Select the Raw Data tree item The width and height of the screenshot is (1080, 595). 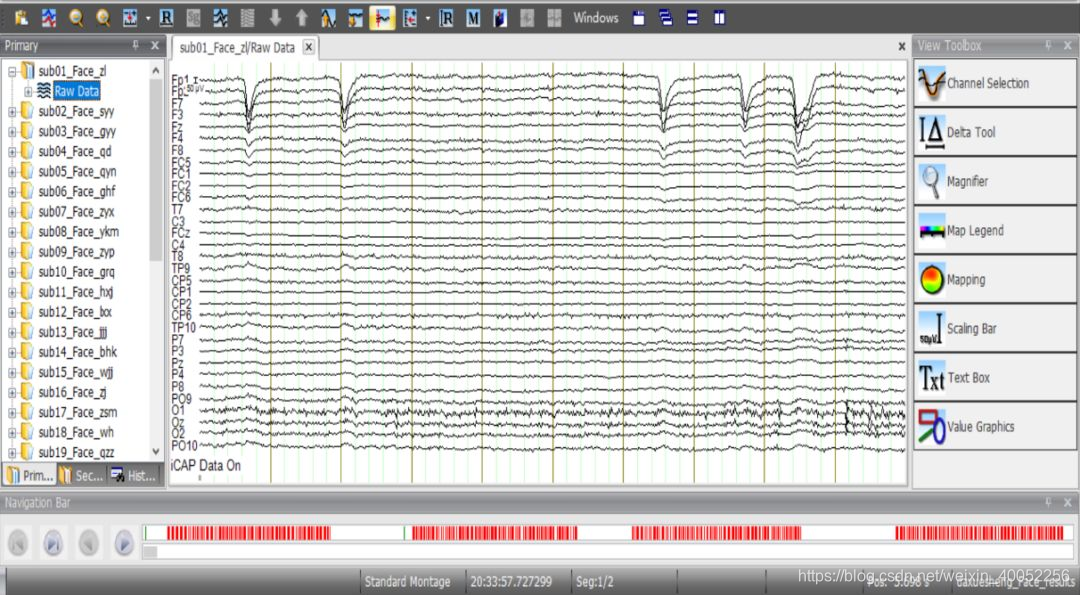click(x=76, y=91)
